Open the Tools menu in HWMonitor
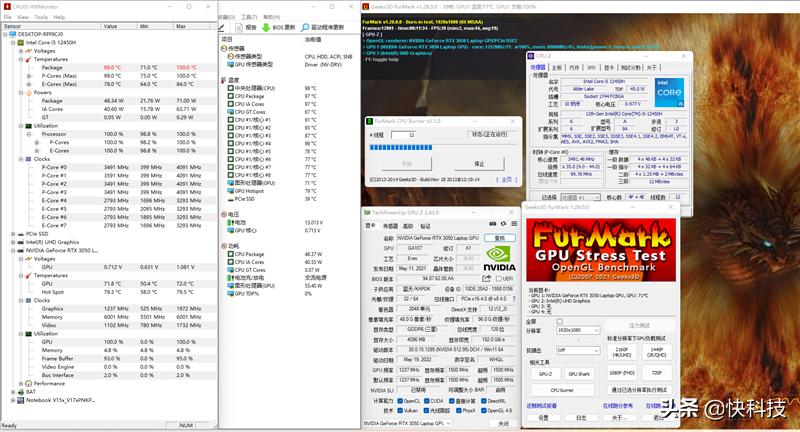The width and height of the screenshot is (800, 432). tap(41, 17)
